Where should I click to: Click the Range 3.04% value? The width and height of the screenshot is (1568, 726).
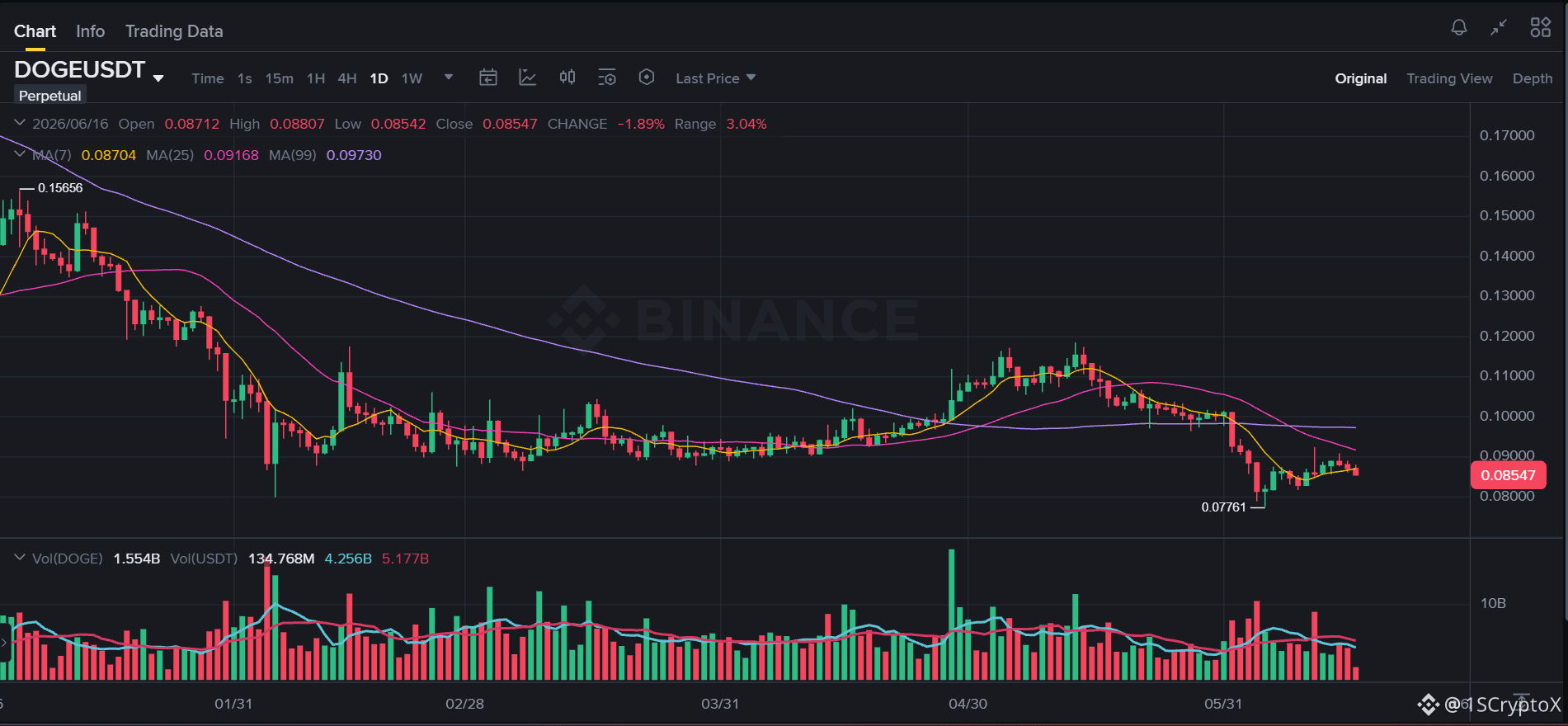coord(746,124)
